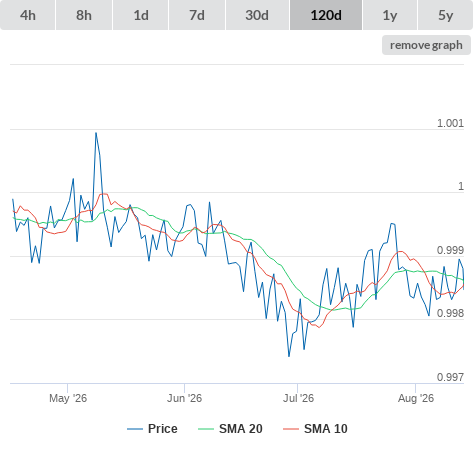Viewport: 474px width, 455px height.
Task: Switch chart to 1y range
Action: coord(390,15)
